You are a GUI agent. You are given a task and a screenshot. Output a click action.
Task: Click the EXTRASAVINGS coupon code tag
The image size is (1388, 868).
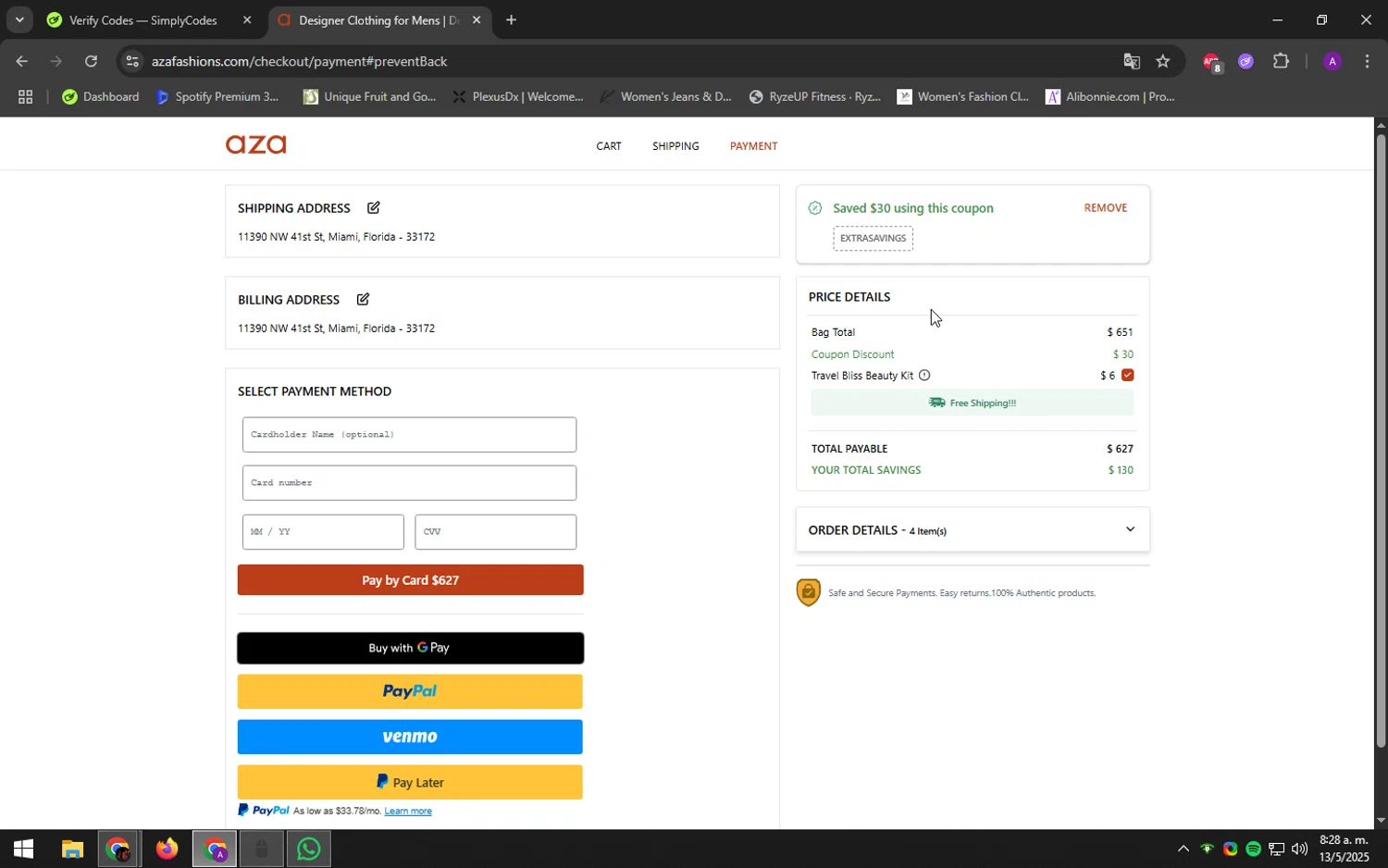873,238
